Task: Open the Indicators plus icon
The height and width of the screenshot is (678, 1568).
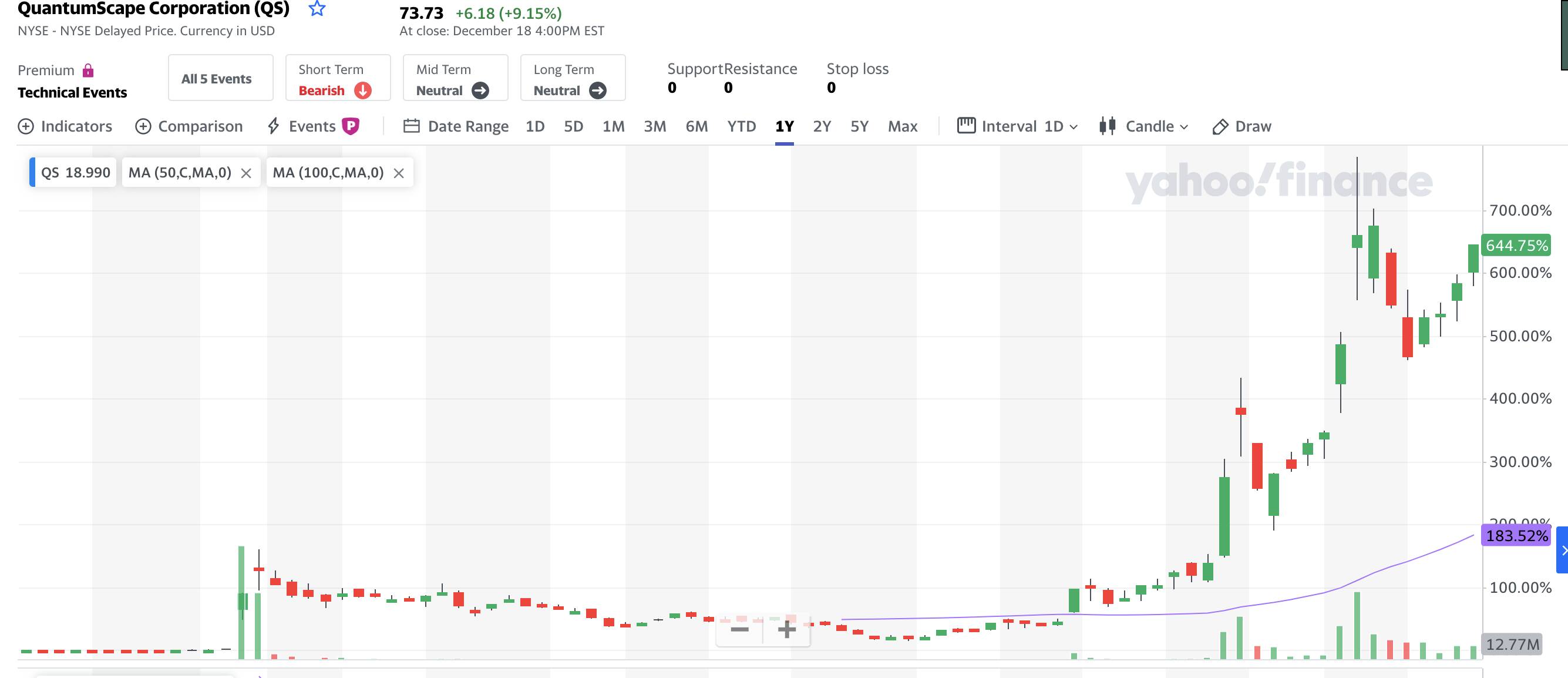Action: point(26,126)
